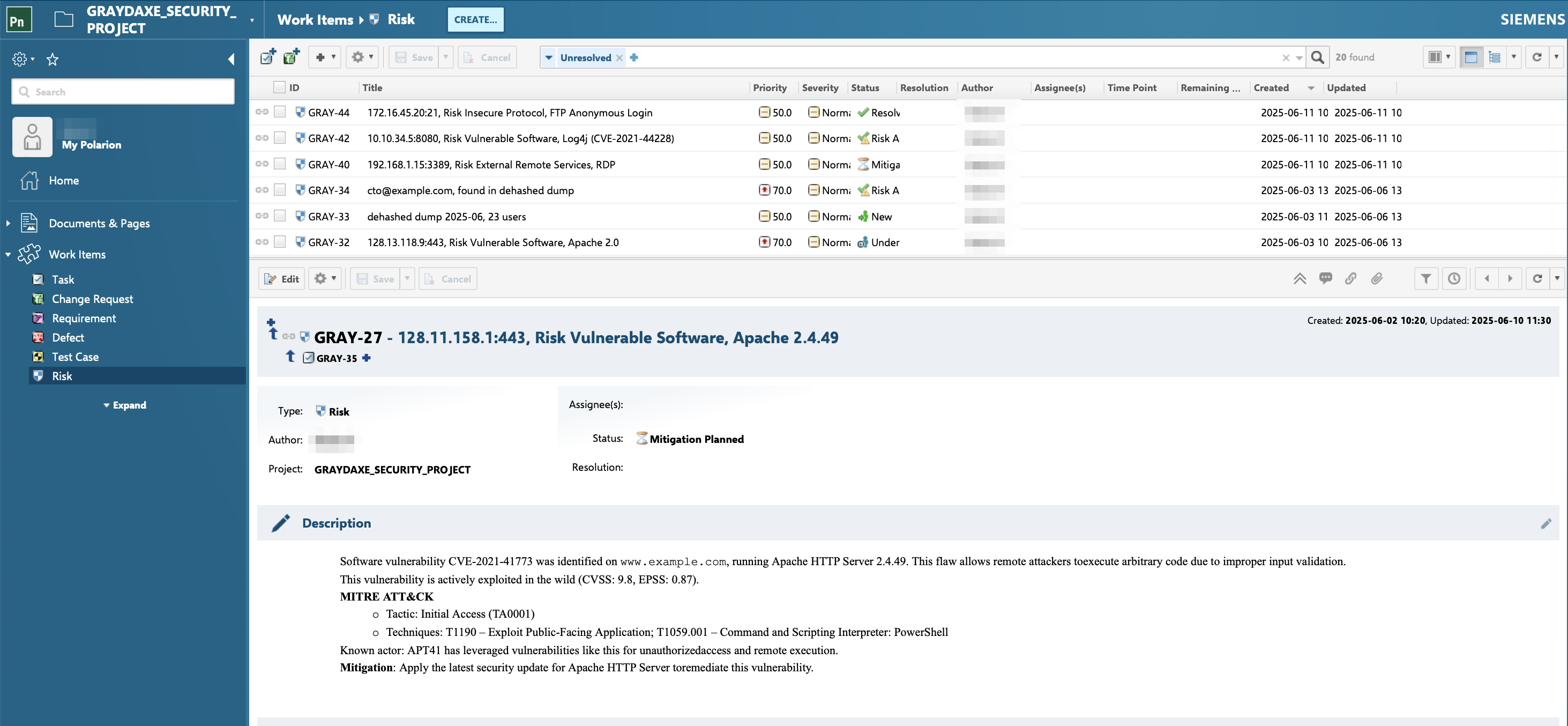Image resolution: width=1568 pixels, height=726 pixels.
Task: Open the Change Request type
Action: coord(92,299)
